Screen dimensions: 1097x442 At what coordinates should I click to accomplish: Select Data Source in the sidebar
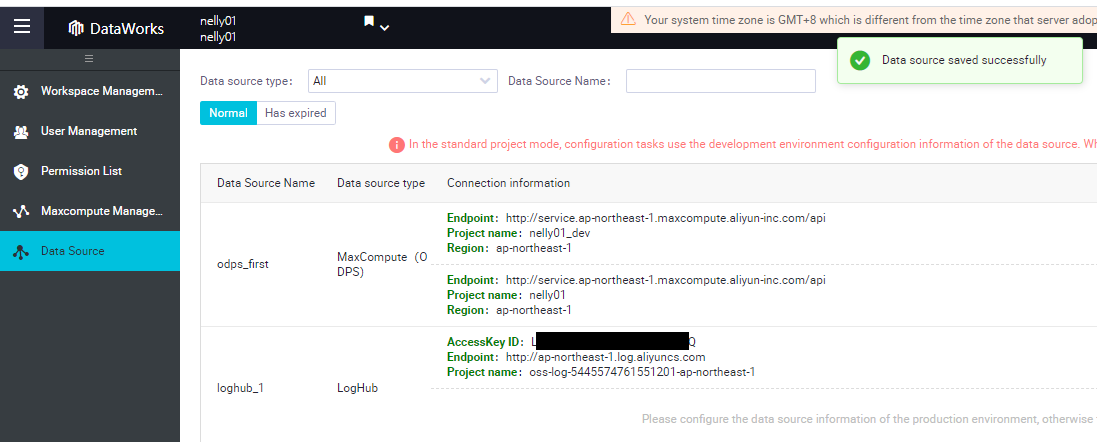(x=90, y=251)
